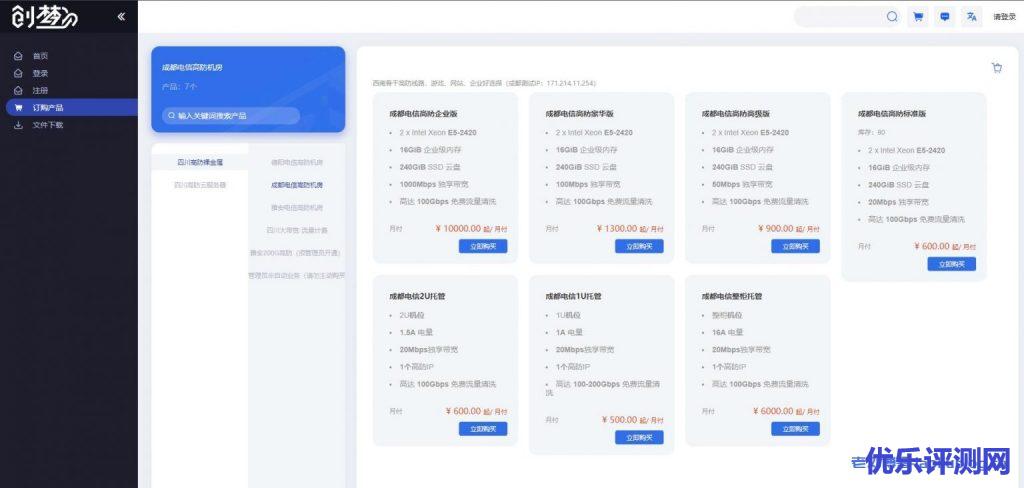Buy 成都电信2U托管 with 立即购买
This screenshot has height=488, width=1024.
(483, 429)
